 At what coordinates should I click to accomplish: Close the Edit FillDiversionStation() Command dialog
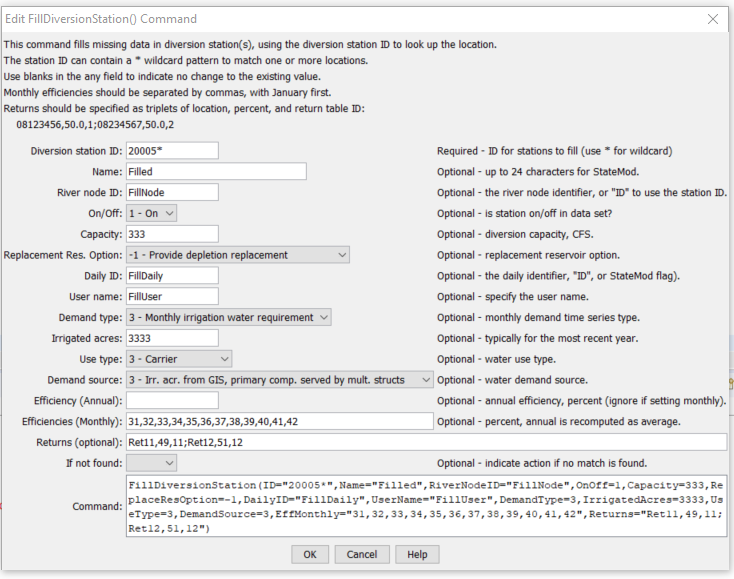[x=712, y=19]
